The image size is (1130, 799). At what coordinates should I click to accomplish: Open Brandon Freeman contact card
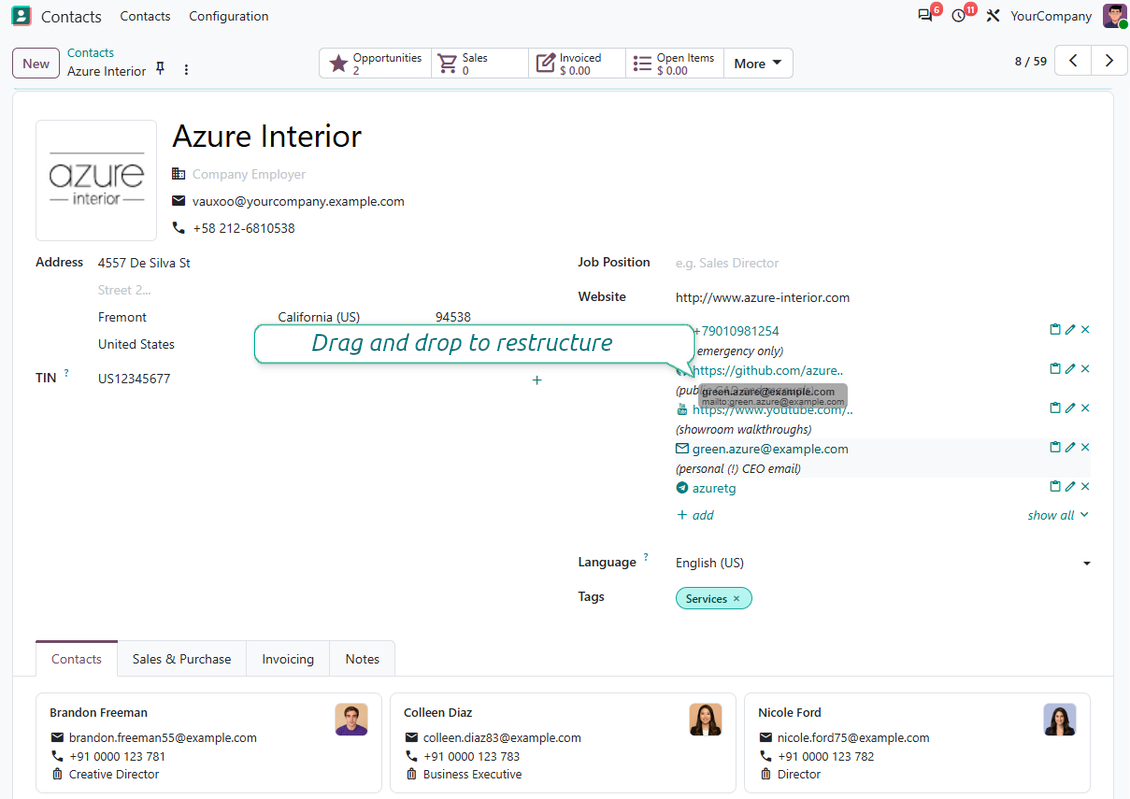tap(209, 743)
